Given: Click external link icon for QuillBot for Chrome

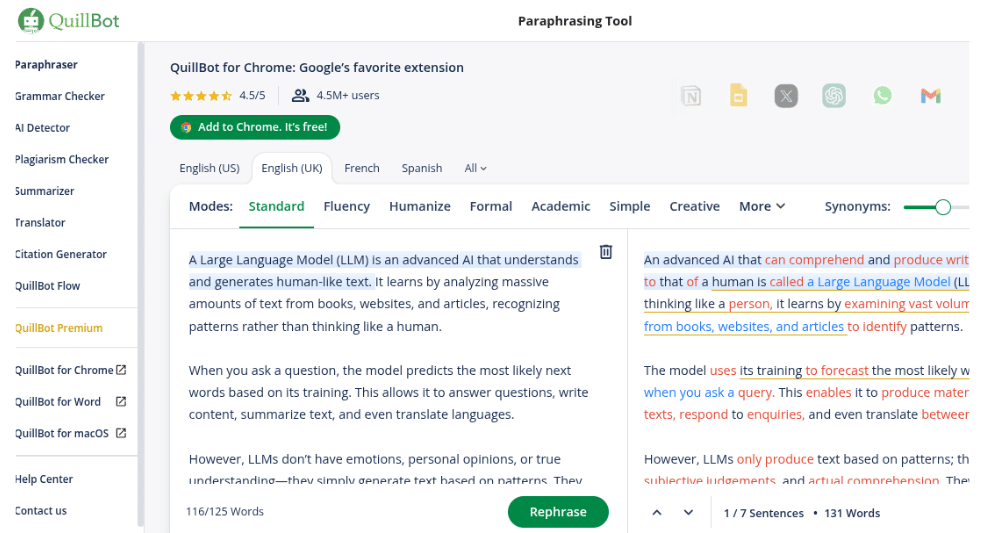Looking at the screenshot, I should click(121, 370).
